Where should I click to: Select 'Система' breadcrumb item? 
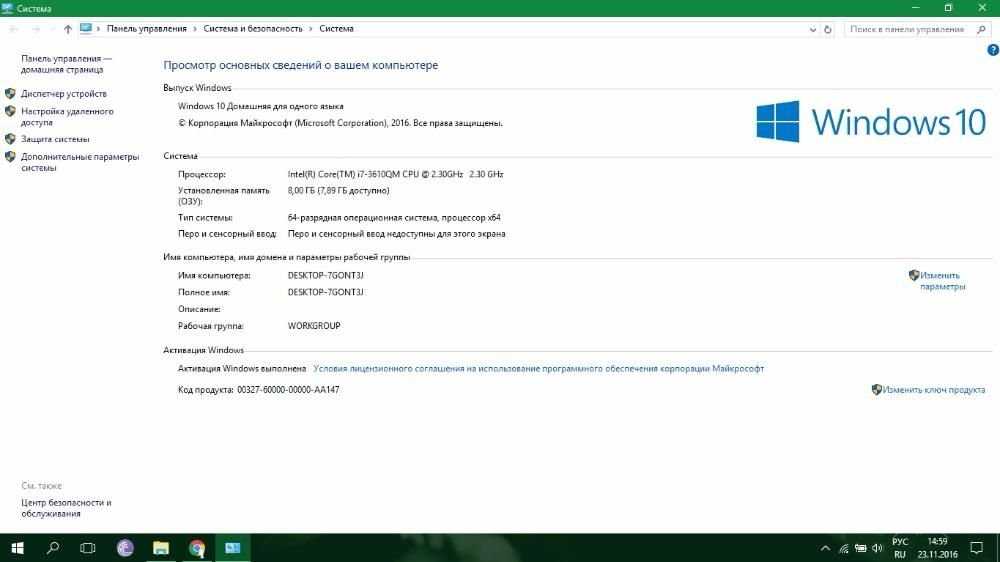tap(336, 29)
